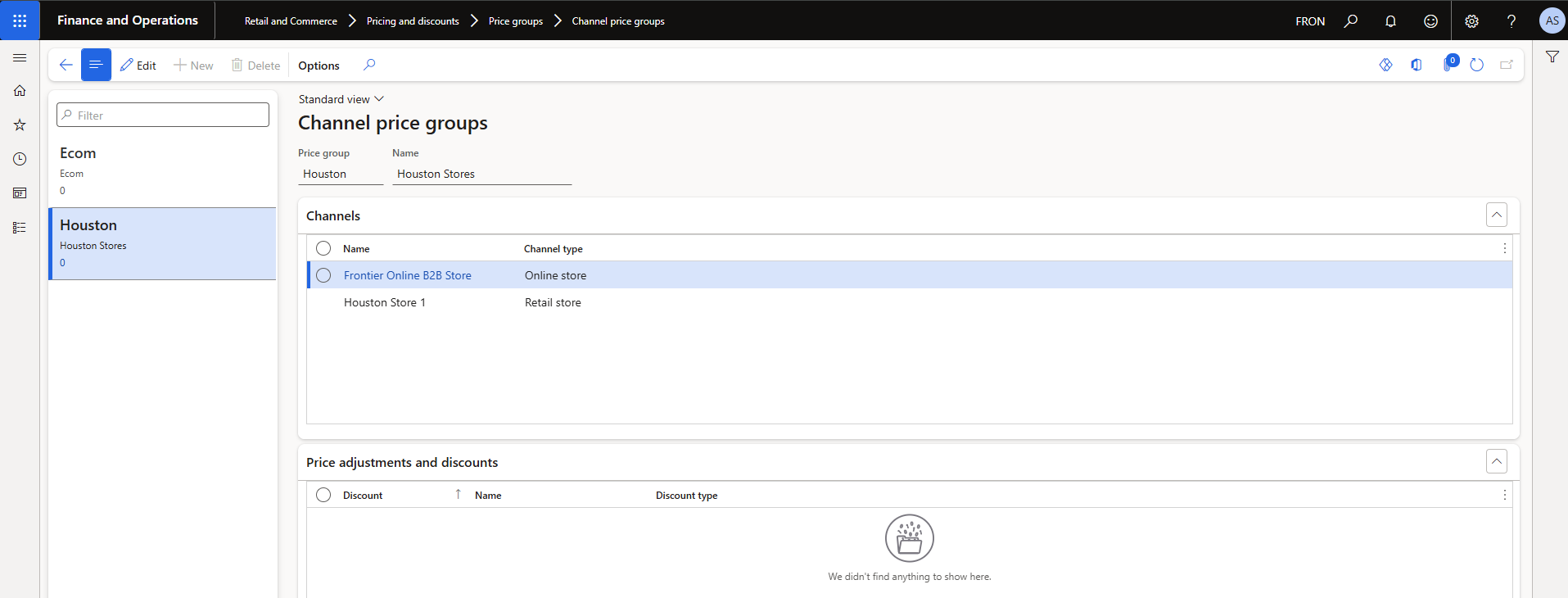
Task: Click Price groups in the breadcrumb
Action: [515, 21]
